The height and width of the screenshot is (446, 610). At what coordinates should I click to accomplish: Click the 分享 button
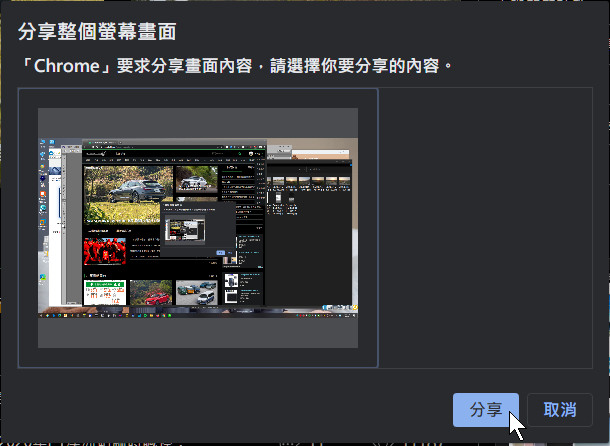[486, 410]
